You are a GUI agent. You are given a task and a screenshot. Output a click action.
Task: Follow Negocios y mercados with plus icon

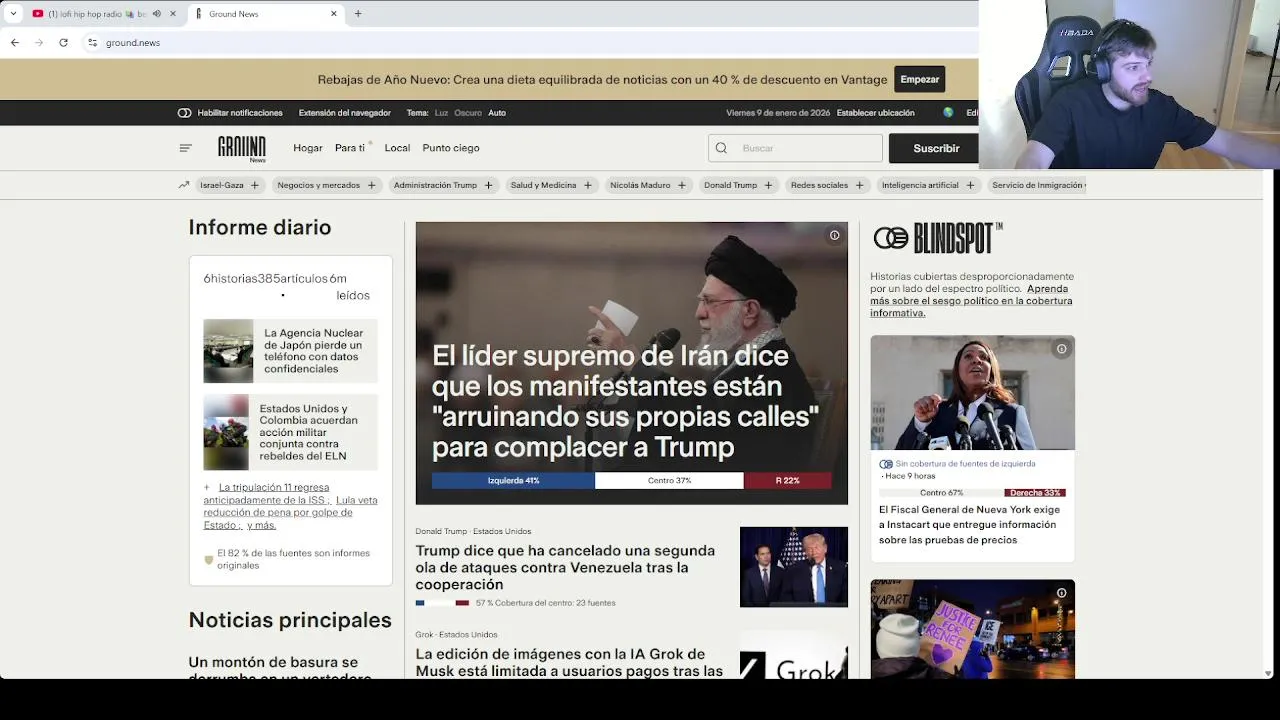pos(371,185)
